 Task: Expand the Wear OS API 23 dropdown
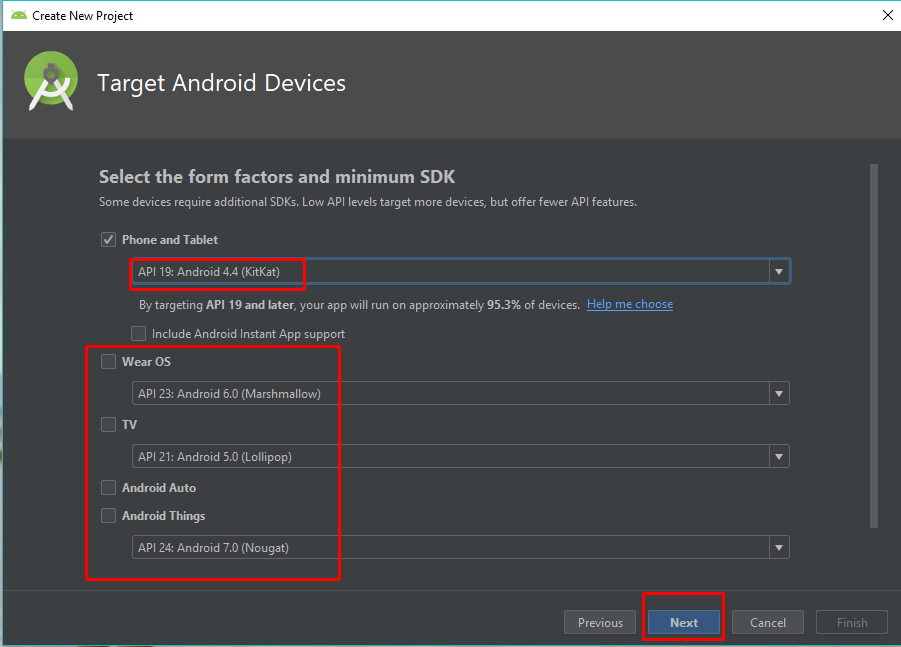[460, 394]
